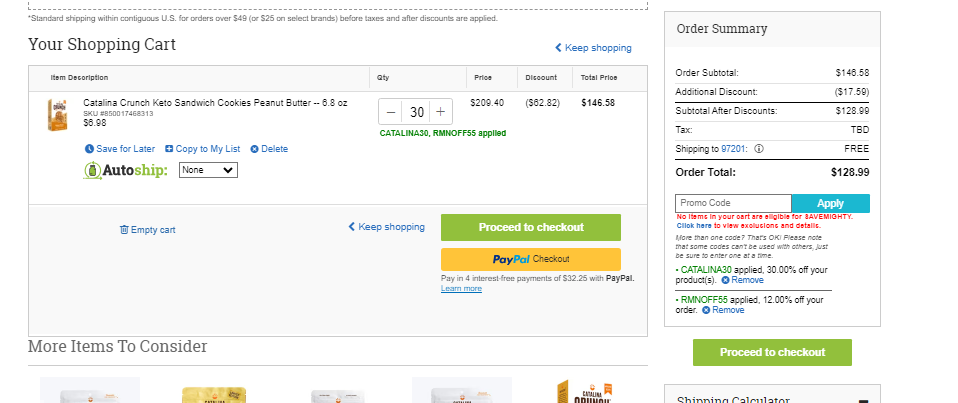Screen dimensions: 958x403
Task: Change the shipping zip code 97201
Action: (x=732, y=148)
